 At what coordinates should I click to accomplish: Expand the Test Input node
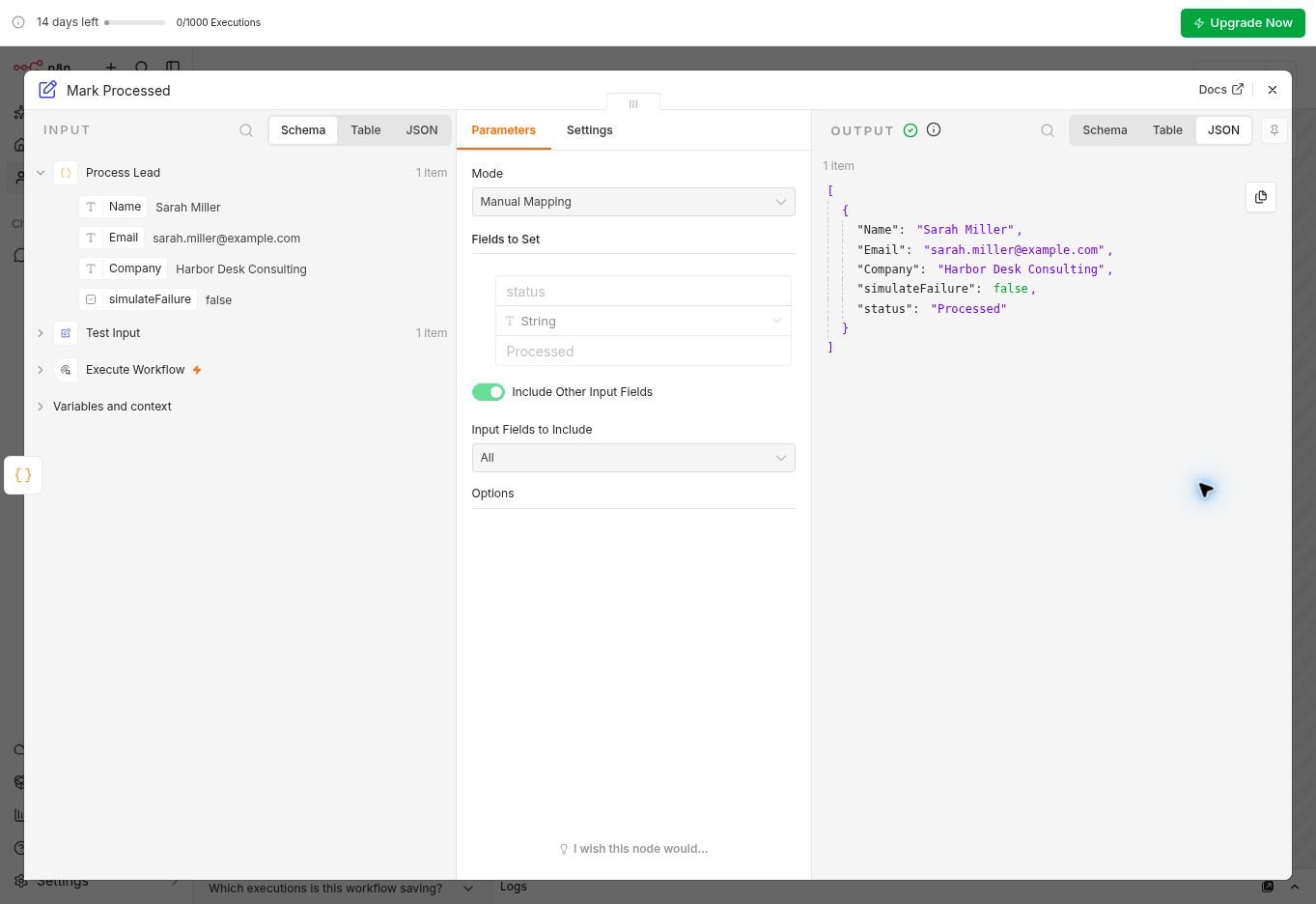click(41, 333)
